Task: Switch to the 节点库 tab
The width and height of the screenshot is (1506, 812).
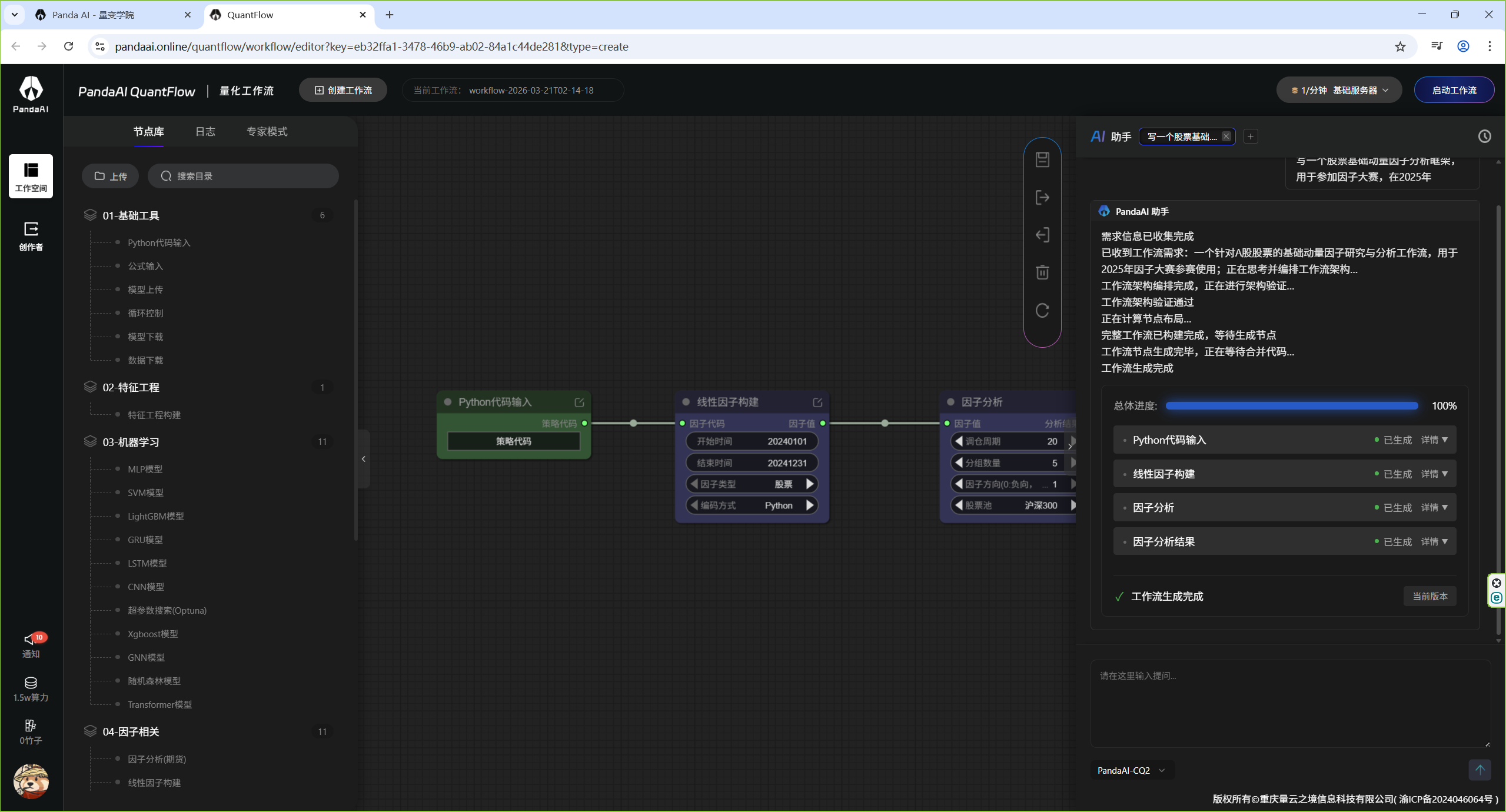Action: [x=148, y=131]
